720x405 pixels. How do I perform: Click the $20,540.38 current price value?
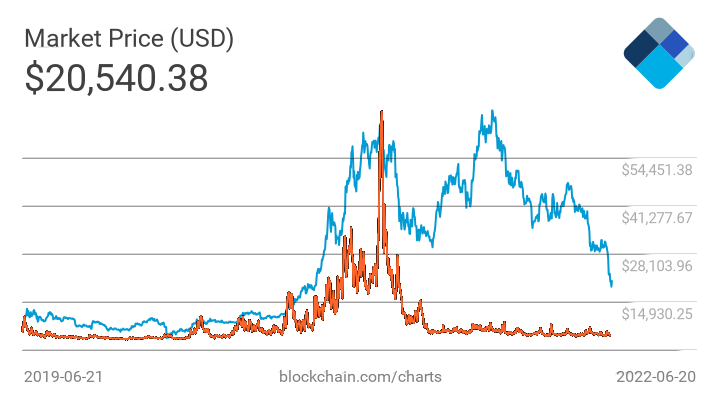[x=116, y=78]
